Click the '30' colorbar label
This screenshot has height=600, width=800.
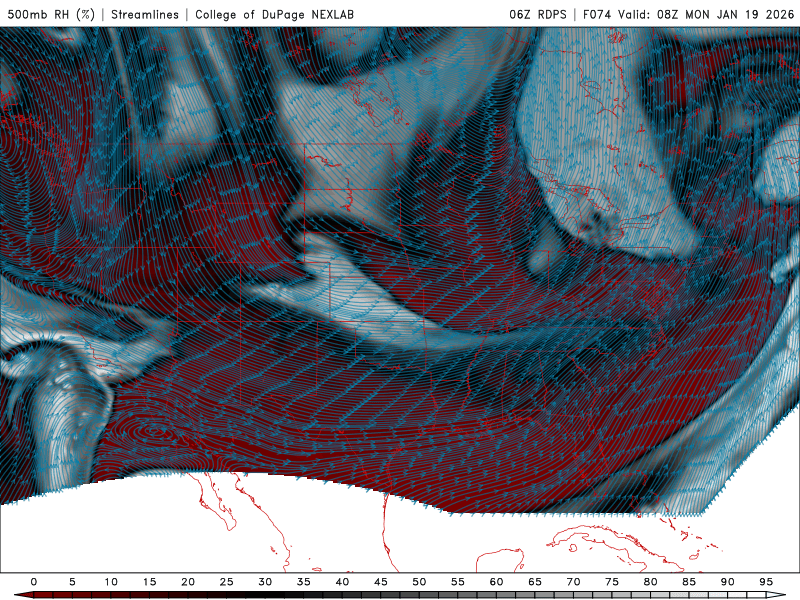click(265, 582)
